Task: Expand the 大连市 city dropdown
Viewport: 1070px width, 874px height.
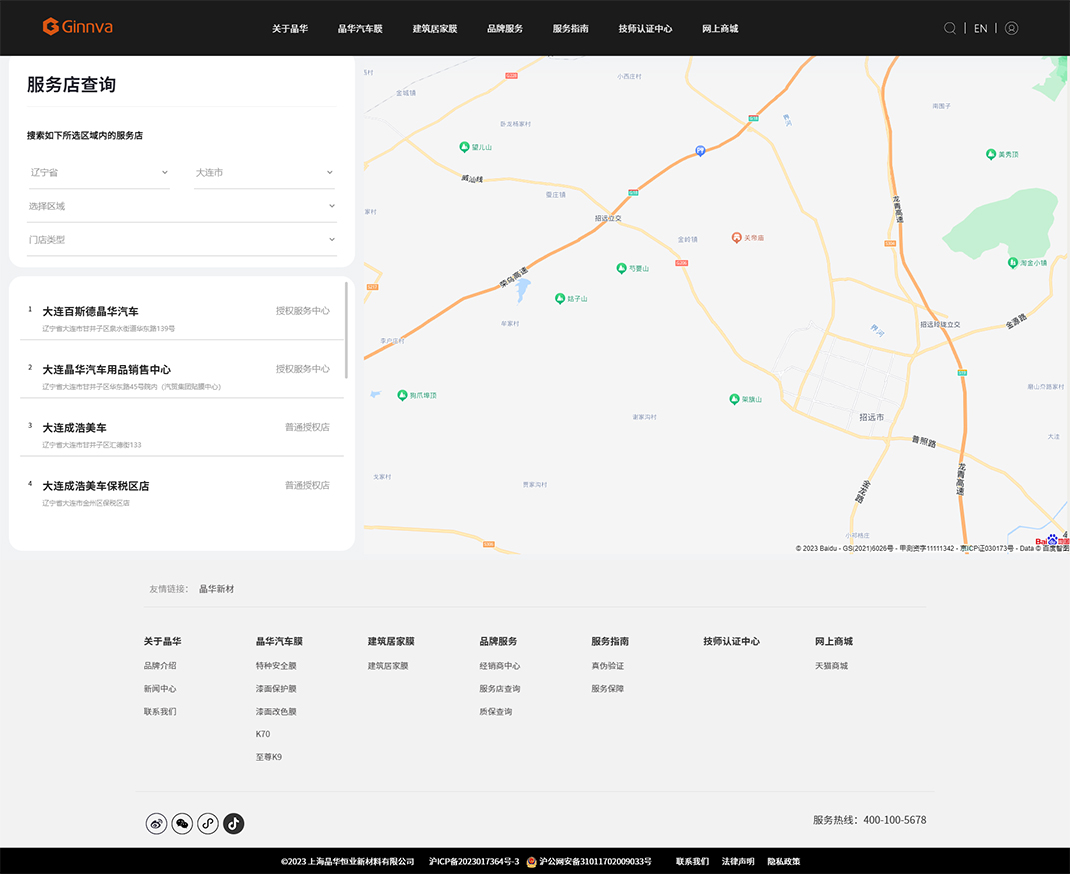Action: (264, 173)
